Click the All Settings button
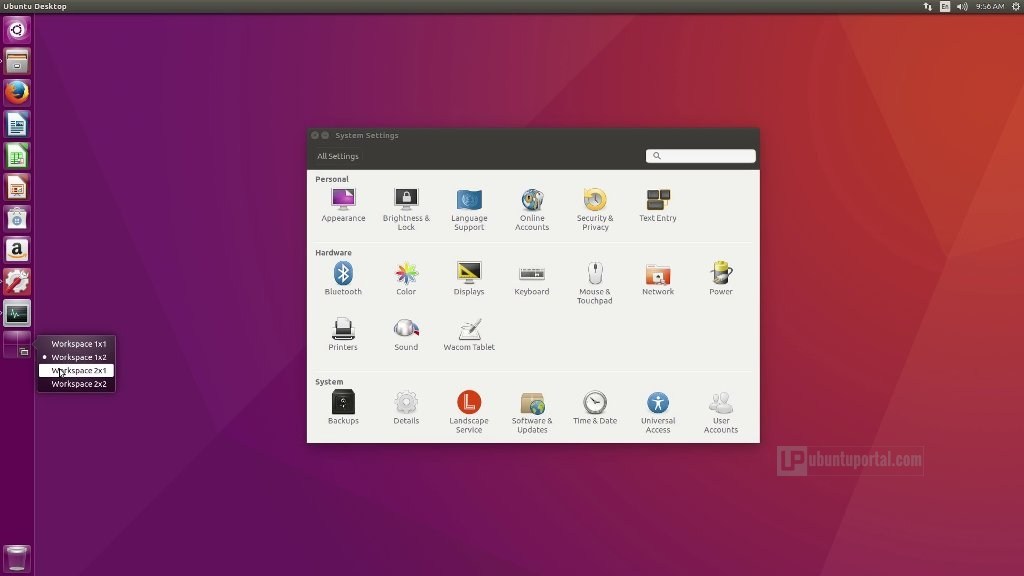1024x576 pixels. coord(338,156)
